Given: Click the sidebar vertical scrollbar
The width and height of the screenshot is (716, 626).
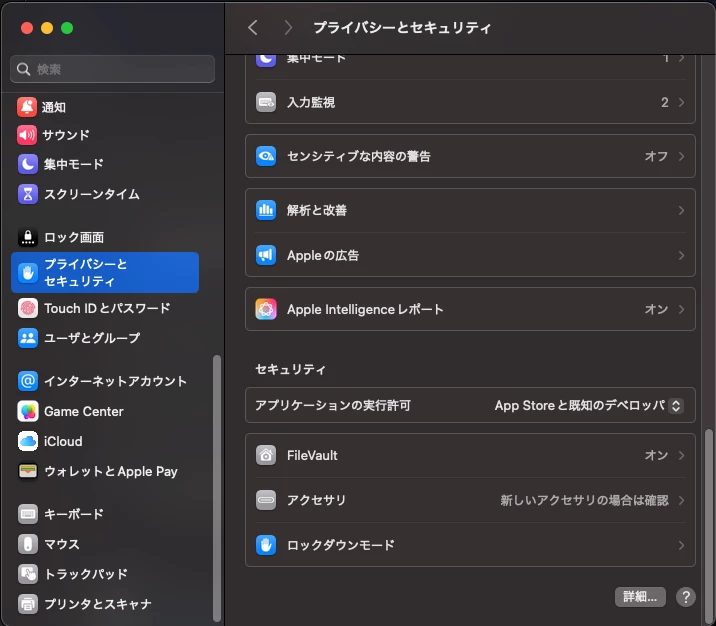Looking at the screenshot, I should (x=217, y=489).
